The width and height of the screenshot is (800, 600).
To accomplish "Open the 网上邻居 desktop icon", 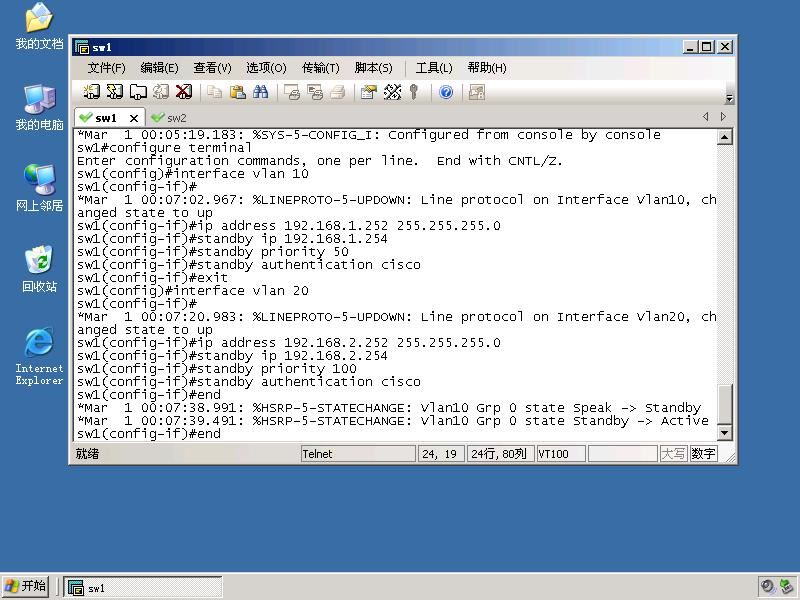I will pos(39,188).
